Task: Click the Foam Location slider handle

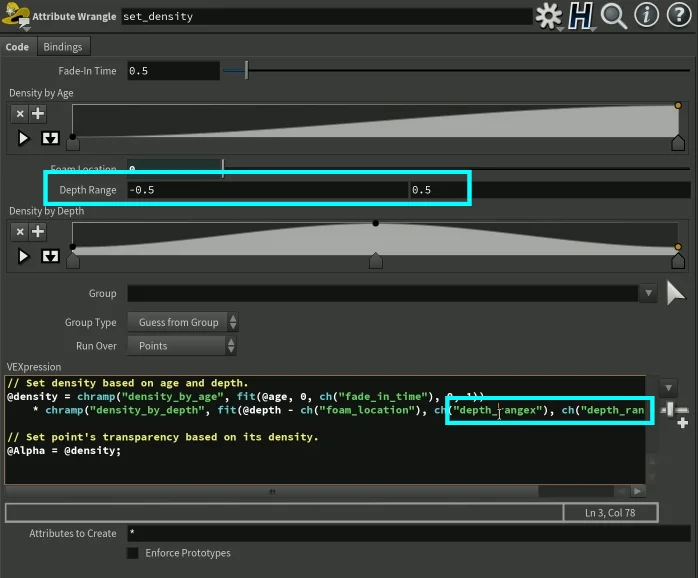Action: pos(223,167)
